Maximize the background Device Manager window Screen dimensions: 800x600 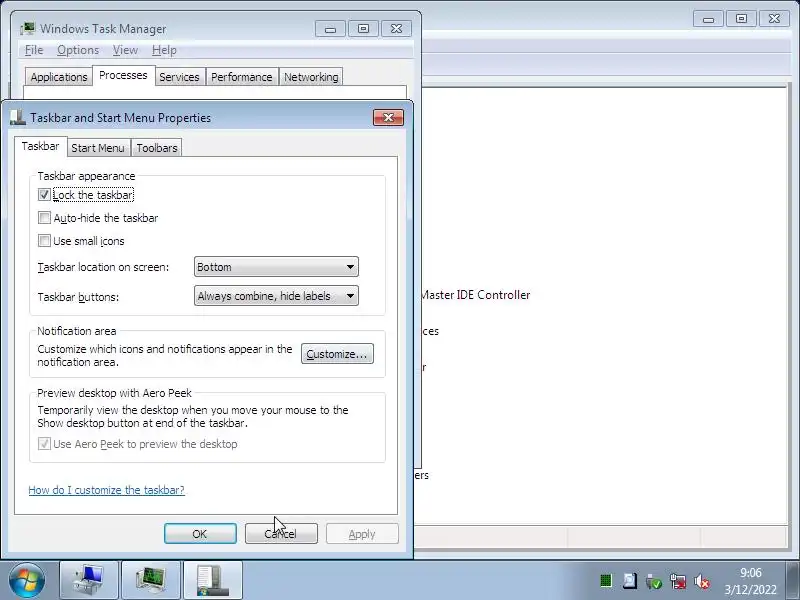click(741, 19)
